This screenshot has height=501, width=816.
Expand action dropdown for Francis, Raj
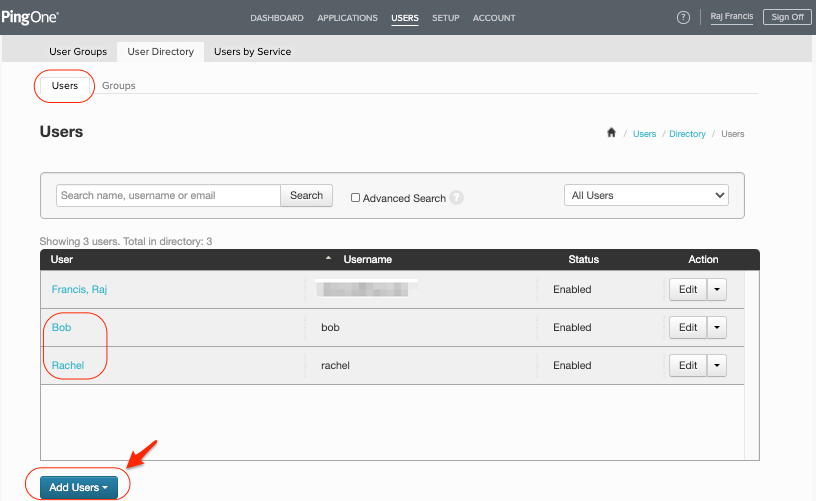pos(717,289)
